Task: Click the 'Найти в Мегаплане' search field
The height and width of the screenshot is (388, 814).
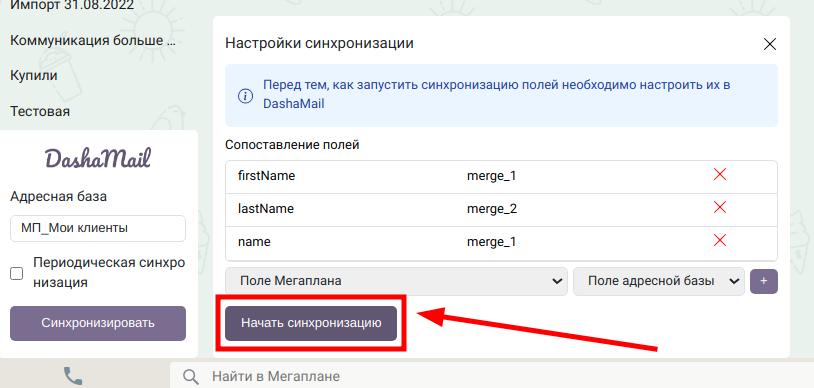Action: pos(492,376)
